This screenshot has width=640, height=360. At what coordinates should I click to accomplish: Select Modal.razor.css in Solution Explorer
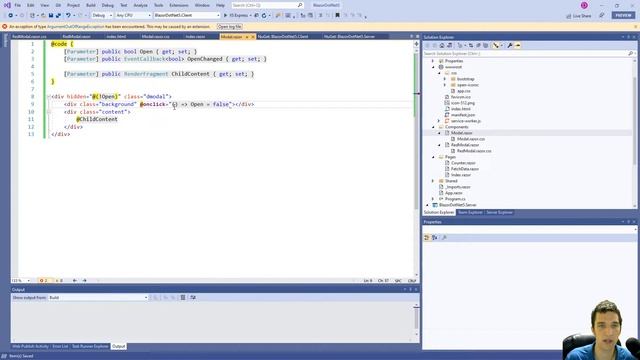click(470, 139)
